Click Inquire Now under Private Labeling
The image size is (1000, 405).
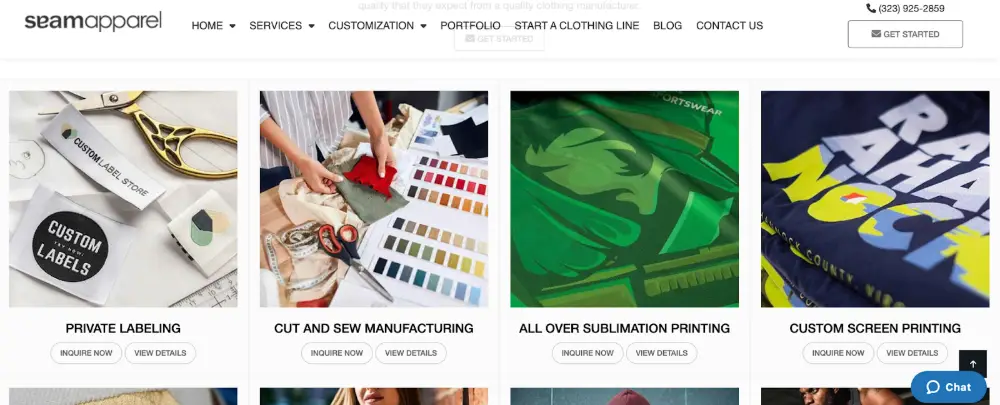(86, 353)
